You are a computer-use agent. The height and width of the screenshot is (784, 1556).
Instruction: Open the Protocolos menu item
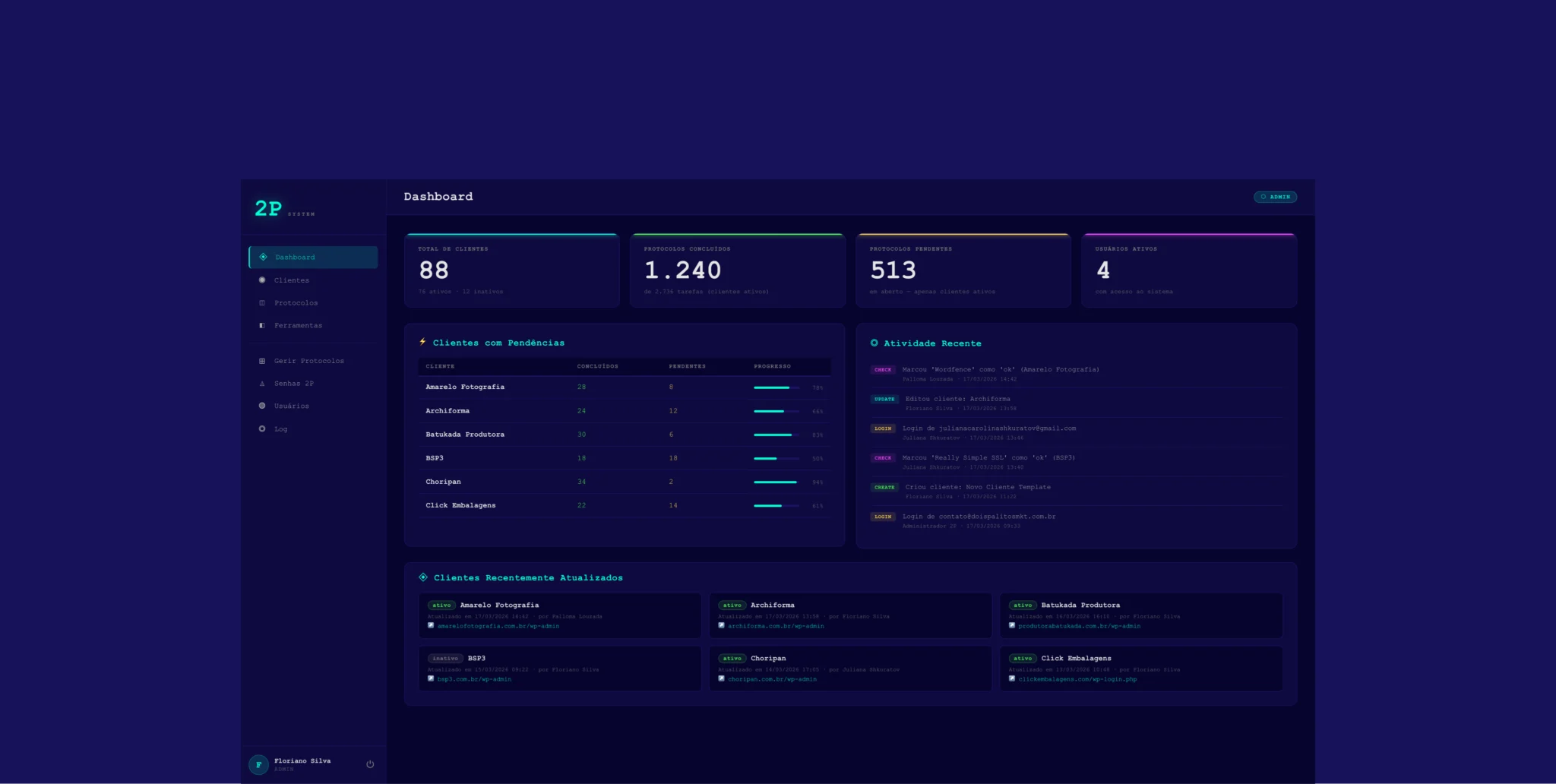[296, 303]
